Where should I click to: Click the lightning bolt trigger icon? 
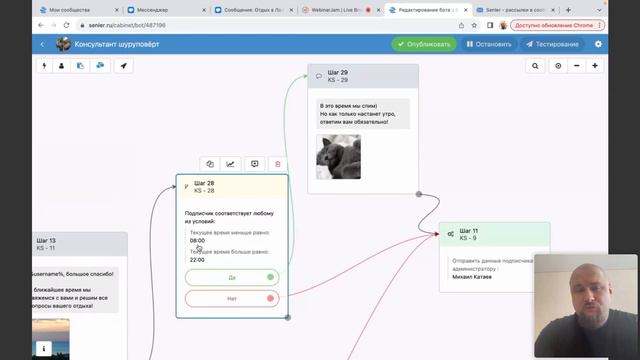click(44, 66)
